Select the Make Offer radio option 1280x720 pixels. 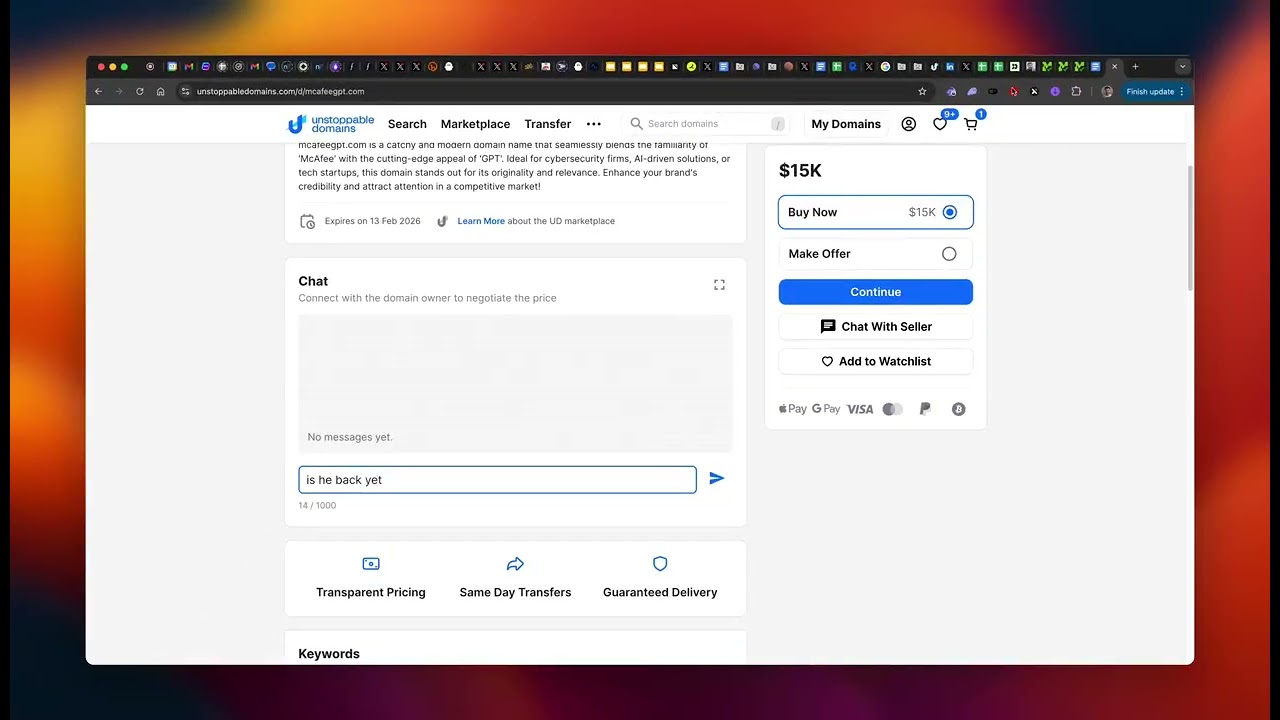[949, 254]
